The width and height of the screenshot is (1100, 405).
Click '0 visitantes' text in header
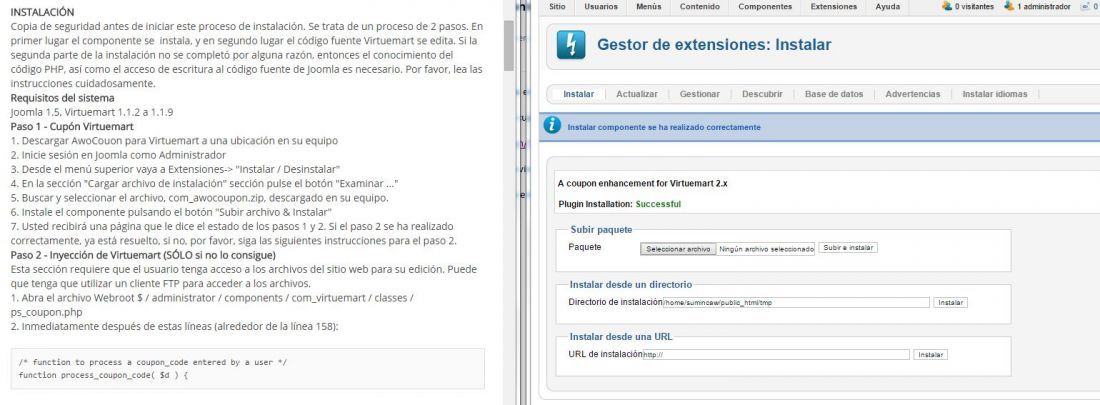974,6
